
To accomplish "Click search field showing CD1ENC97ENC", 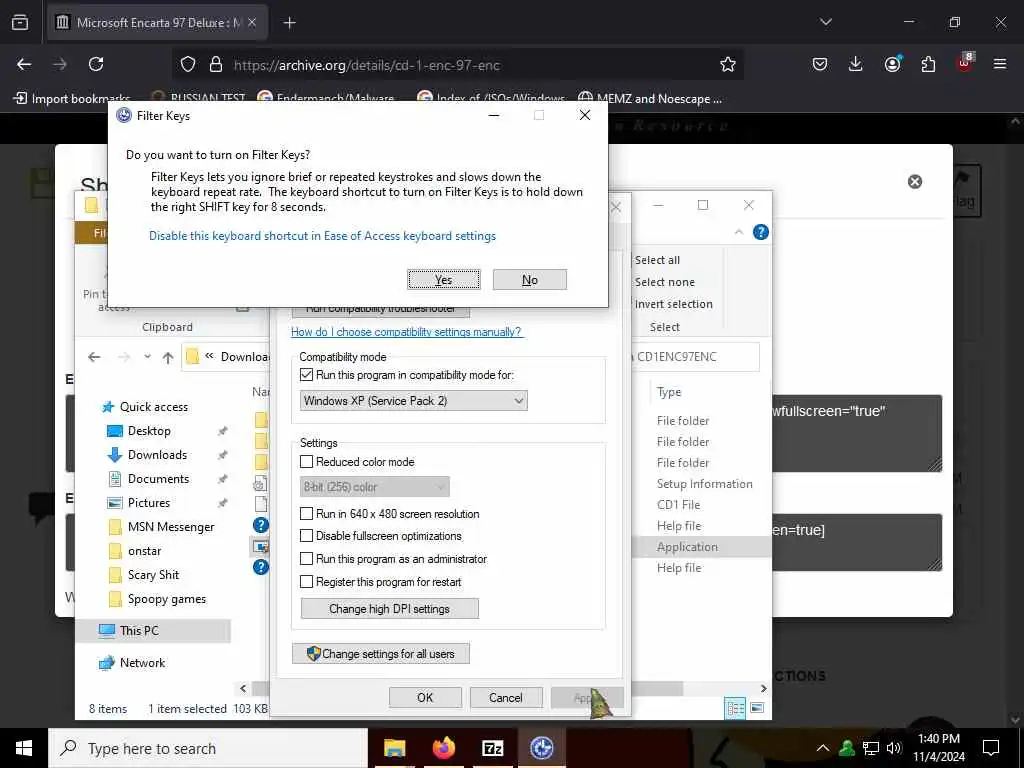I will coord(695,357).
